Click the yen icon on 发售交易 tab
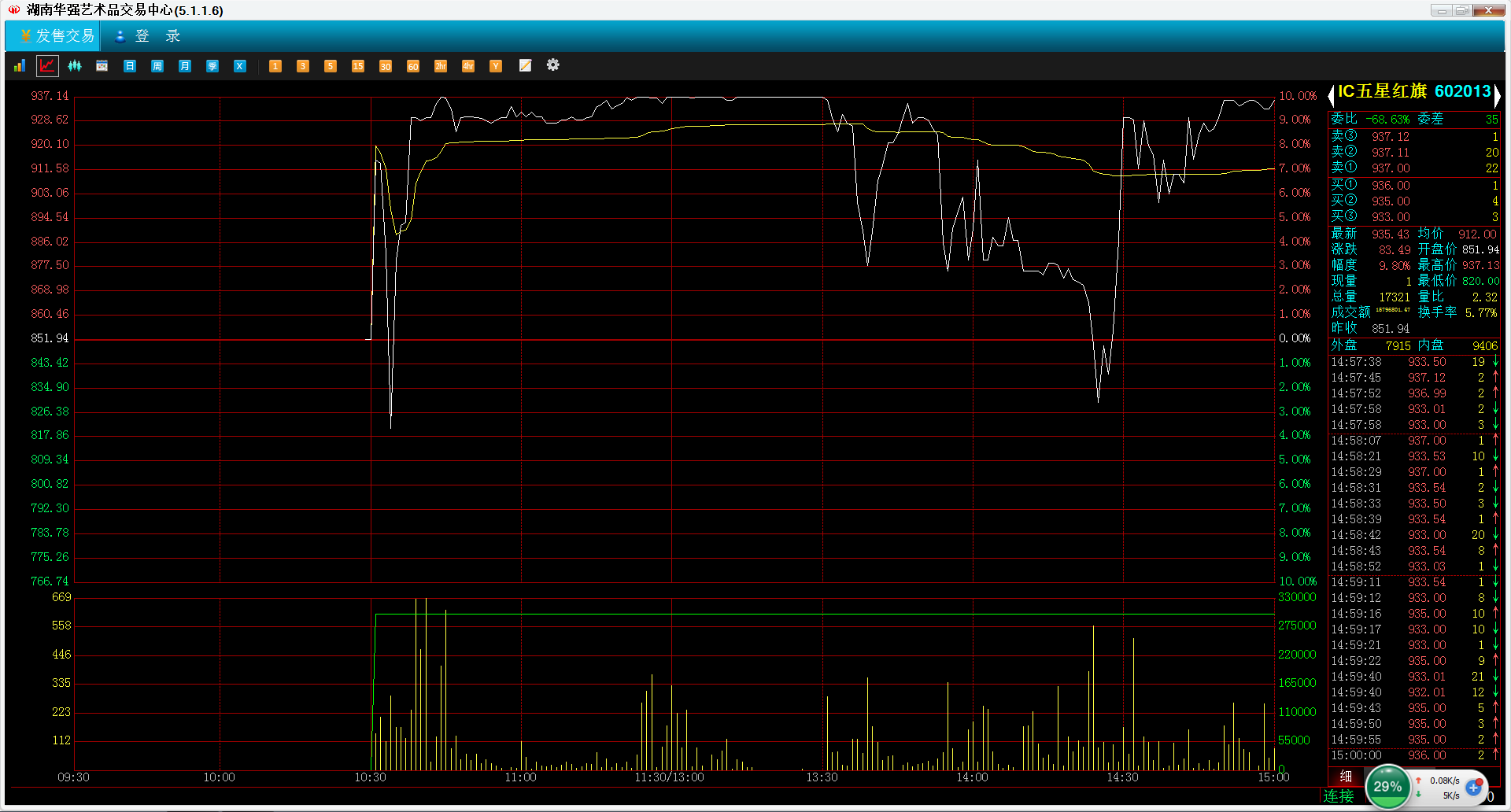This screenshot has height=812, width=1511. point(25,36)
